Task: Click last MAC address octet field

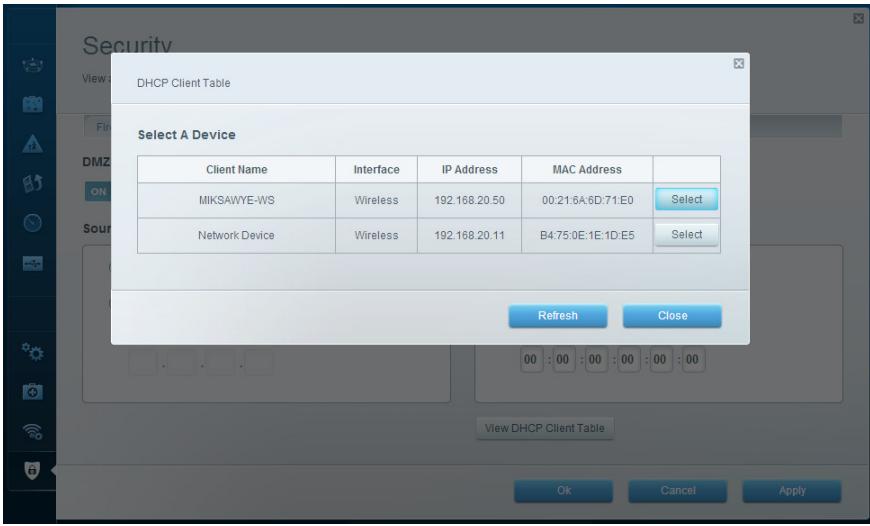Action: 692,360
